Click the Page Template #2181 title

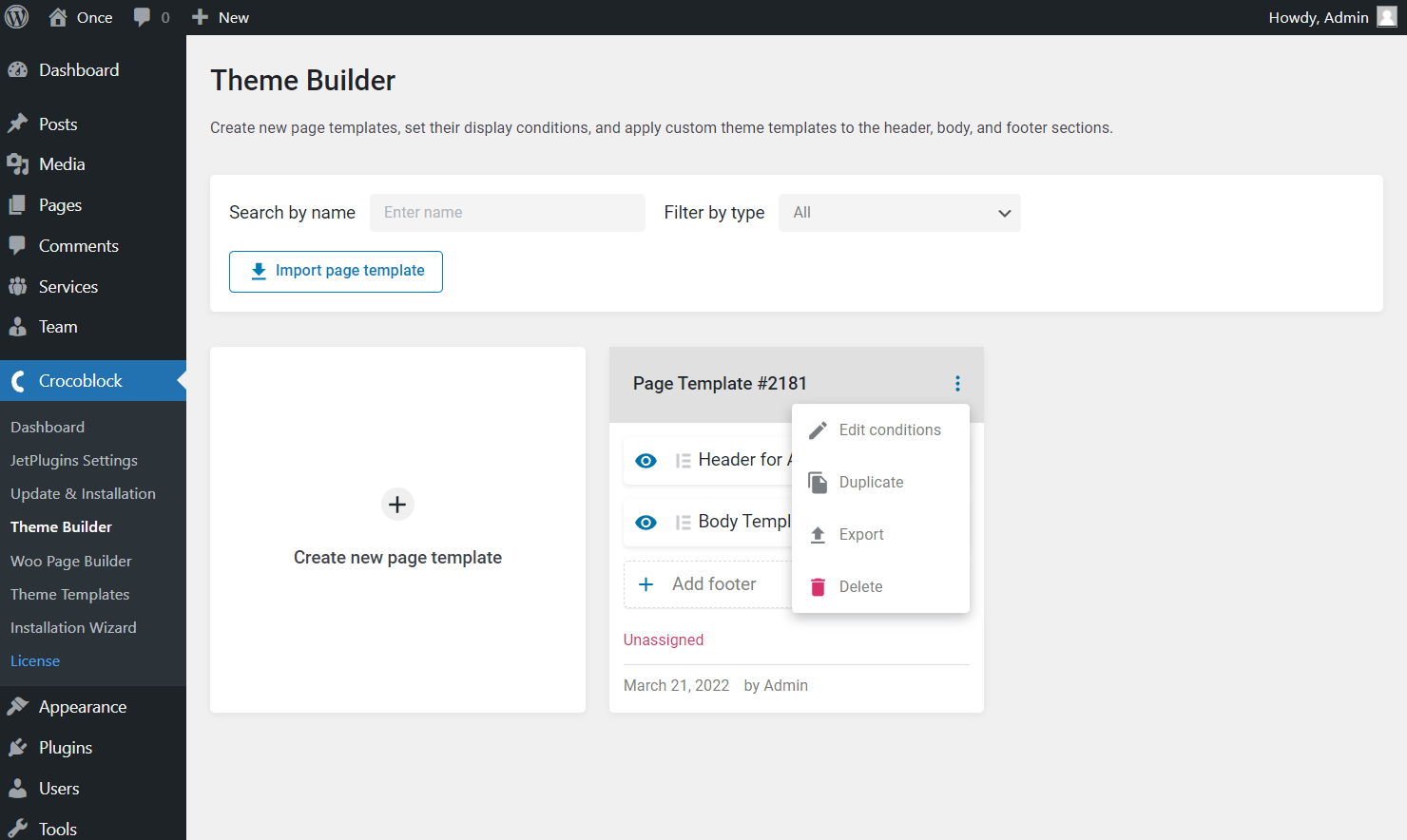coord(720,383)
